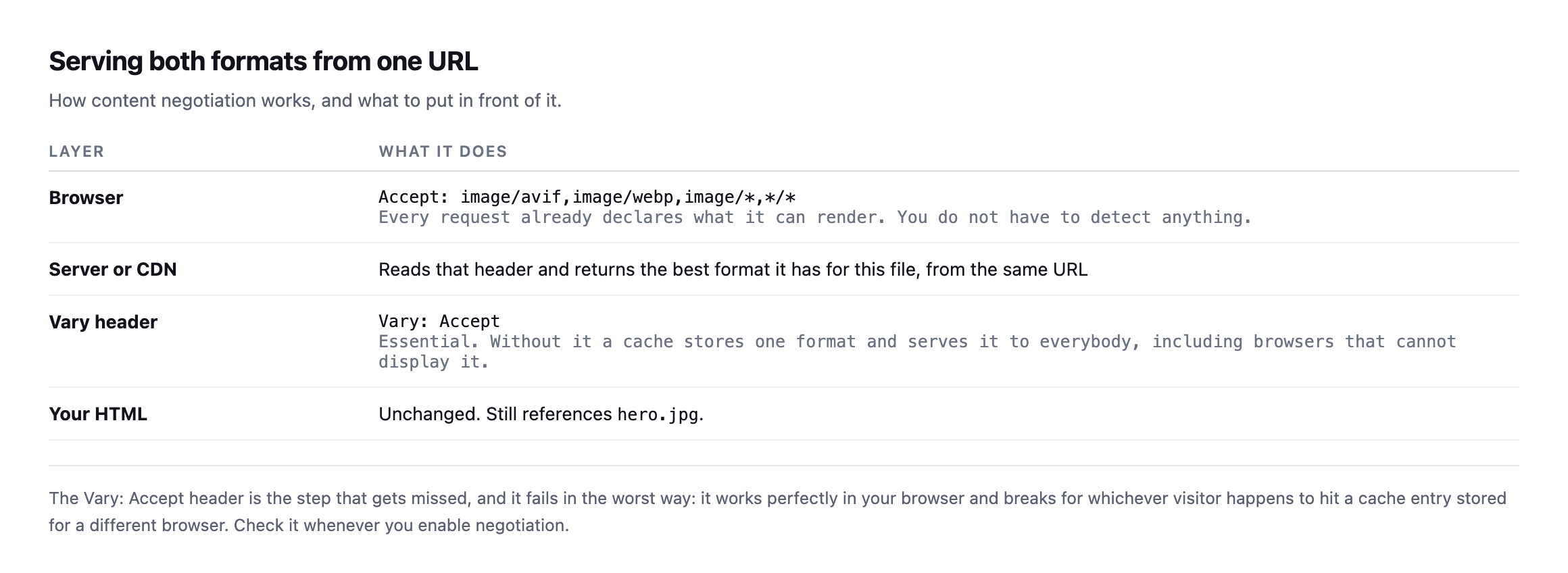Click the note 'Every request already declares what it can render'
This screenshot has height=573, width=1568.
click(815, 218)
